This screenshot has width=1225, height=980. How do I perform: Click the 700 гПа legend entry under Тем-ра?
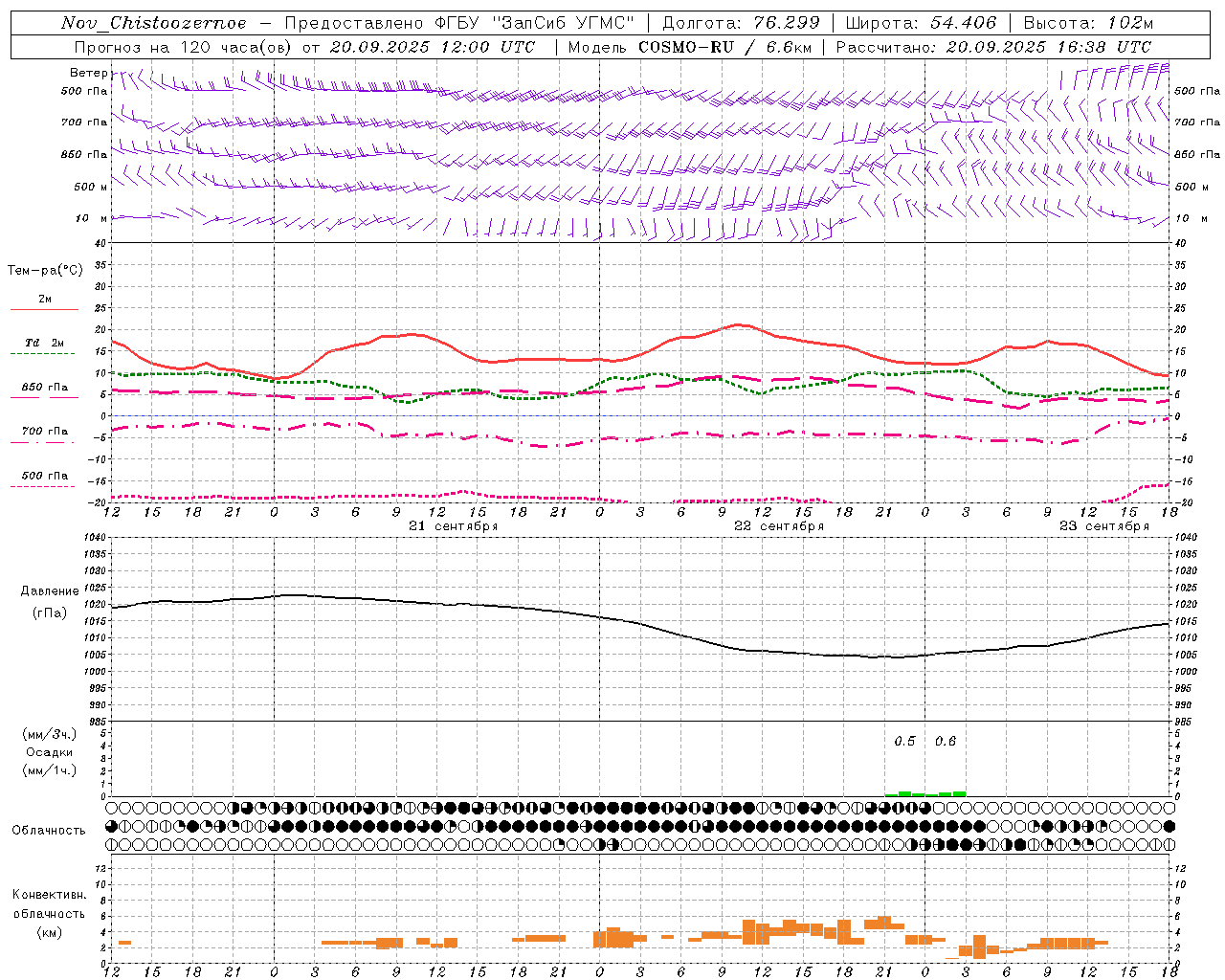pyautogui.click(x=45, y=432)
